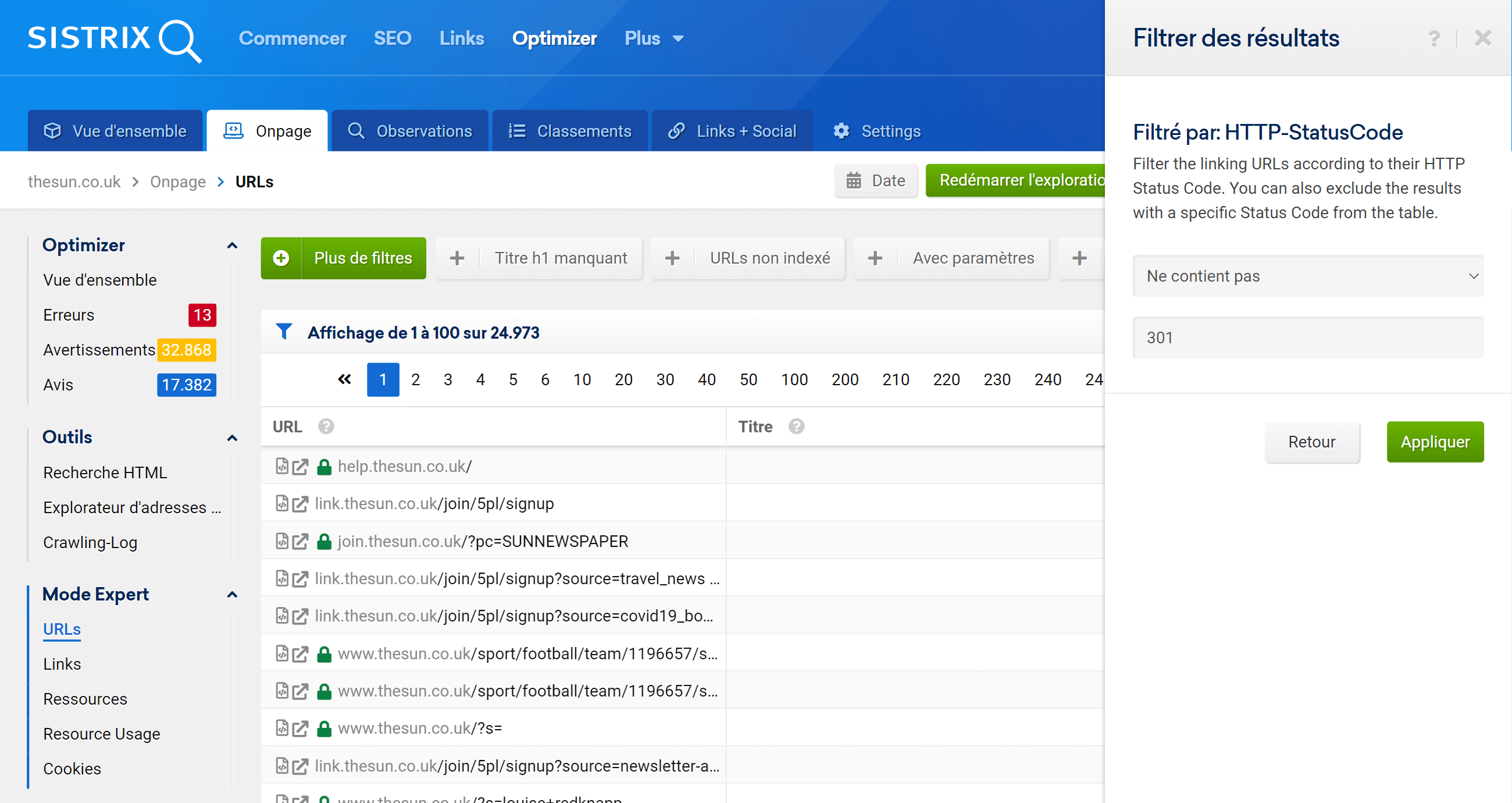Open the help question mark in filter panel

coord(1434,39)
